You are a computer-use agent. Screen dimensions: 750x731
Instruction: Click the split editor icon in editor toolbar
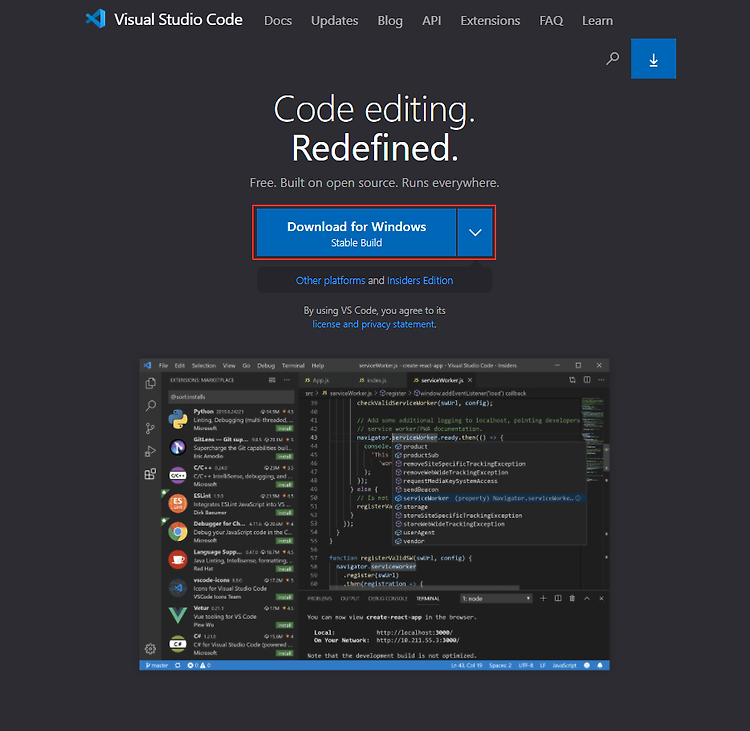[x=587, y=380]
